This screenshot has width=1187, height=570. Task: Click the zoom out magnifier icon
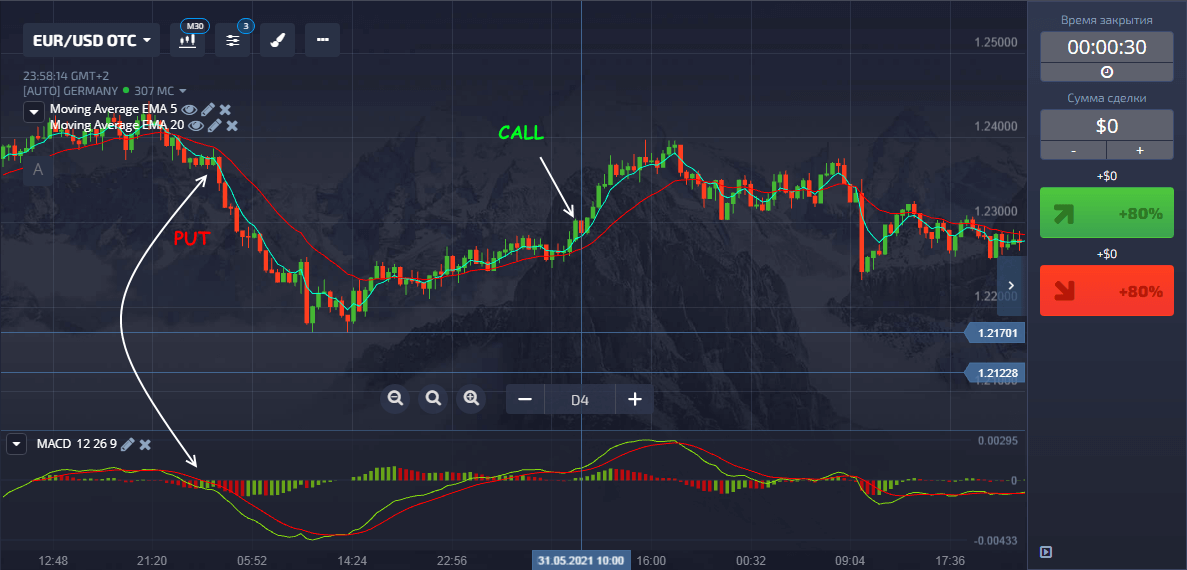[x=395, y=399]
